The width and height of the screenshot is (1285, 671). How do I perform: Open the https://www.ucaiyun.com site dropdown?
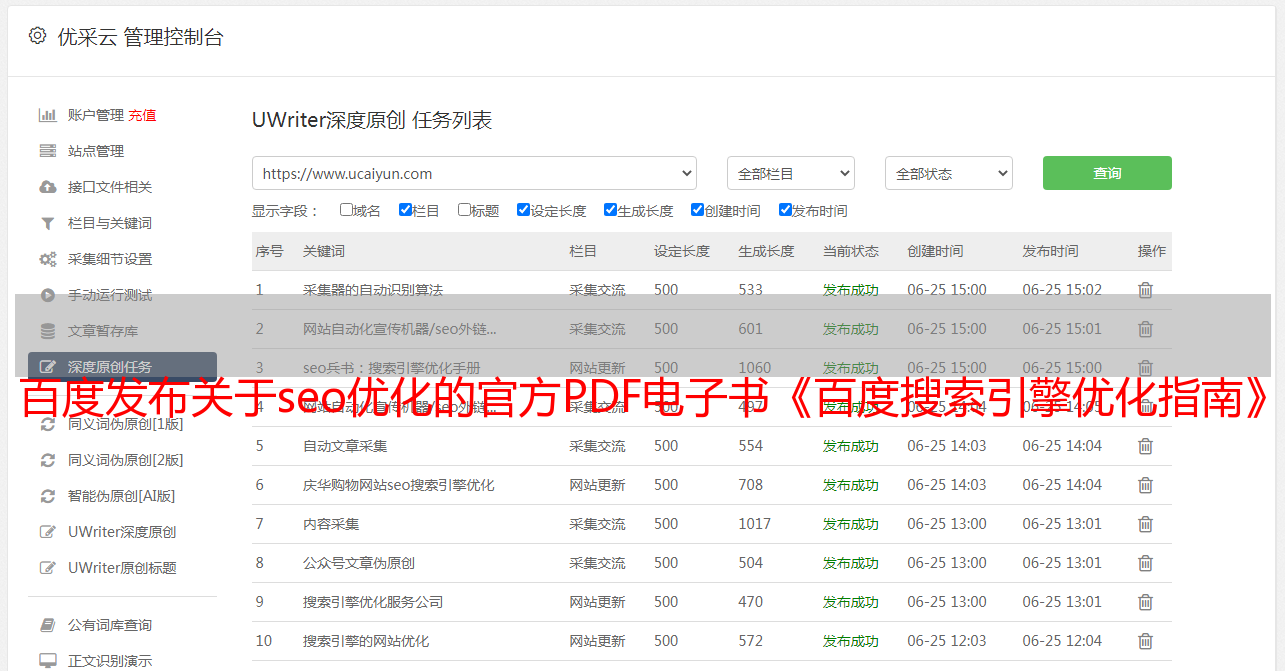click(474, 173)
